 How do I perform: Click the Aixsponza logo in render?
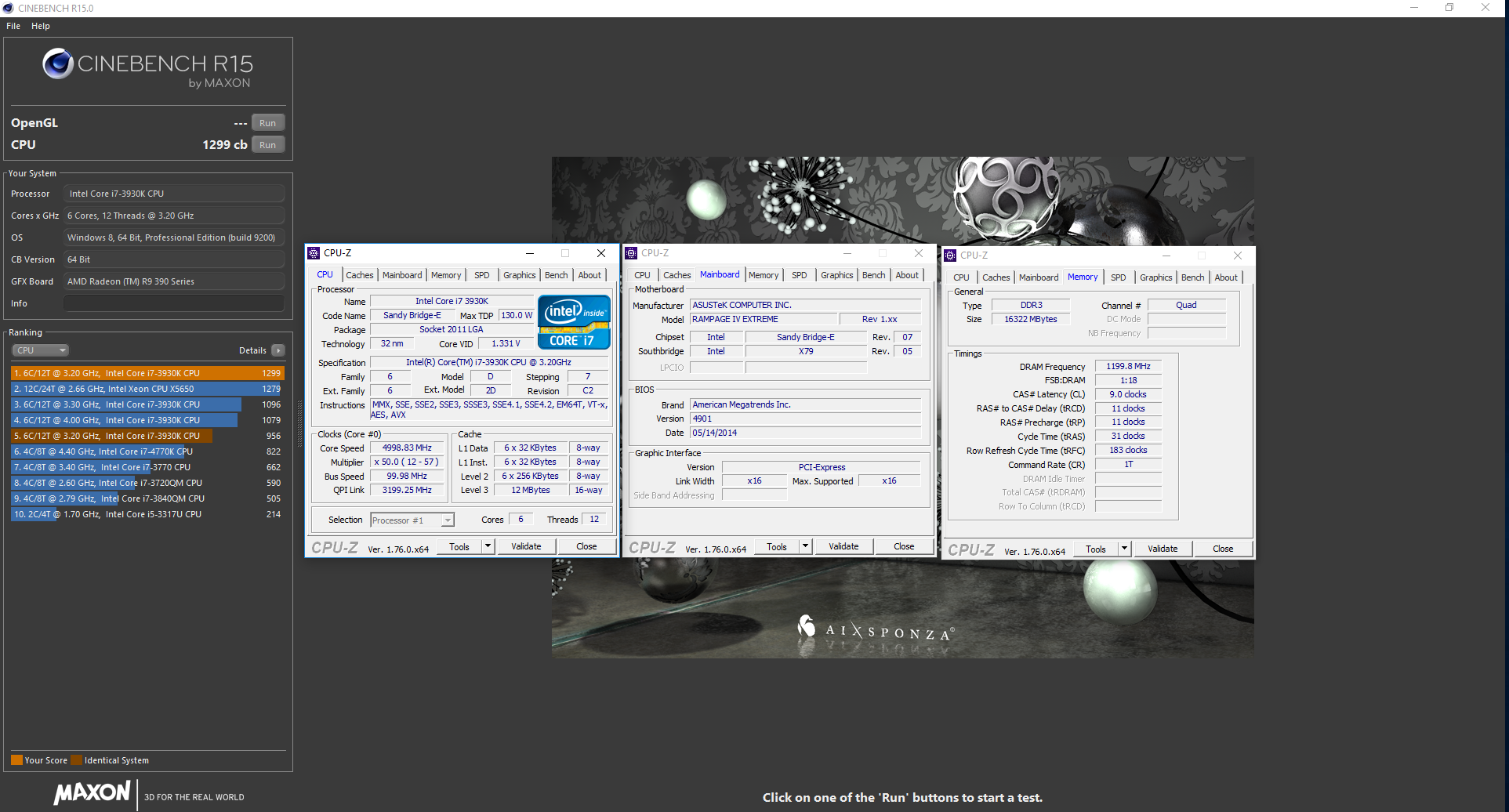876,630
